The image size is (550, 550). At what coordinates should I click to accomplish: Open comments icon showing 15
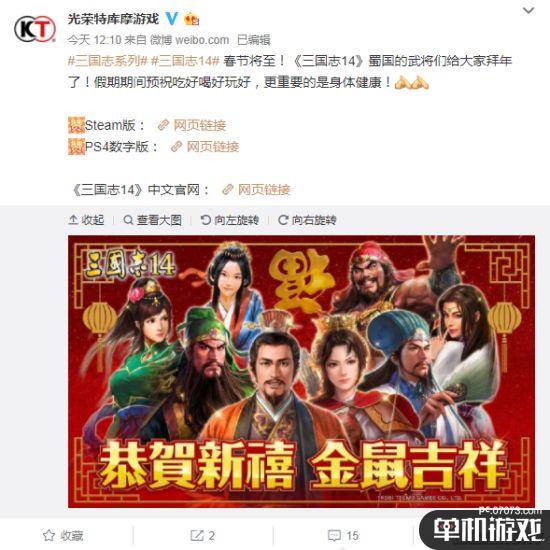pos(343,535)
